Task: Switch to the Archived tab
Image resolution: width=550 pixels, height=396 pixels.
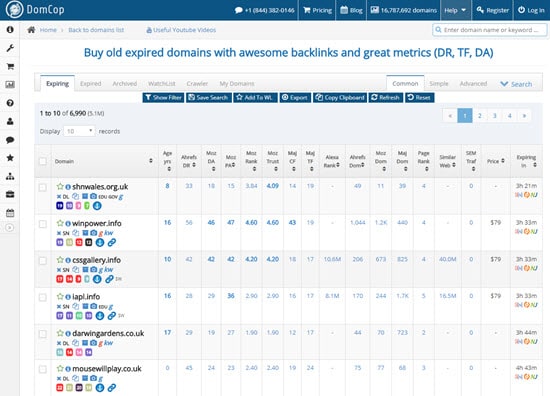Action: coord(125,84)
